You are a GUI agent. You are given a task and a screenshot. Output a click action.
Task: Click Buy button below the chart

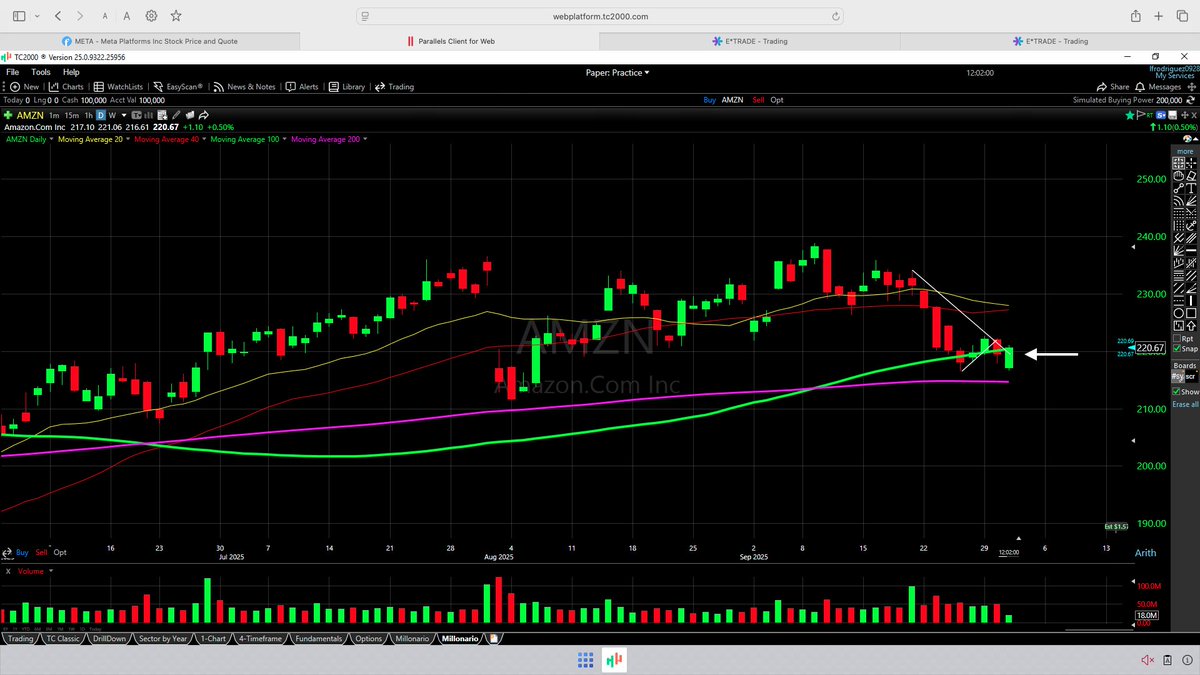pos(22,552)
